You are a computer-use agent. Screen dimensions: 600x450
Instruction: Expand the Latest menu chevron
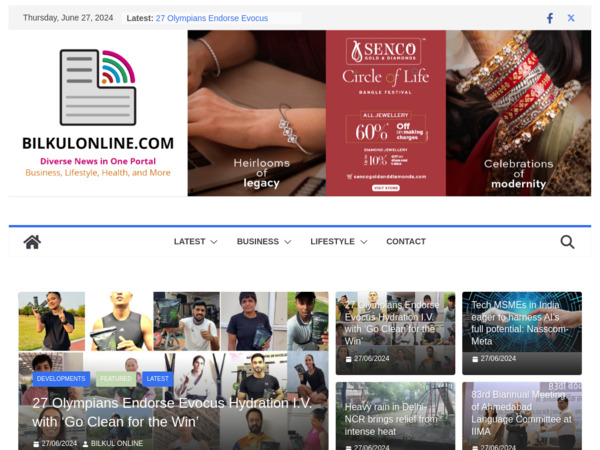coord(214,242)
